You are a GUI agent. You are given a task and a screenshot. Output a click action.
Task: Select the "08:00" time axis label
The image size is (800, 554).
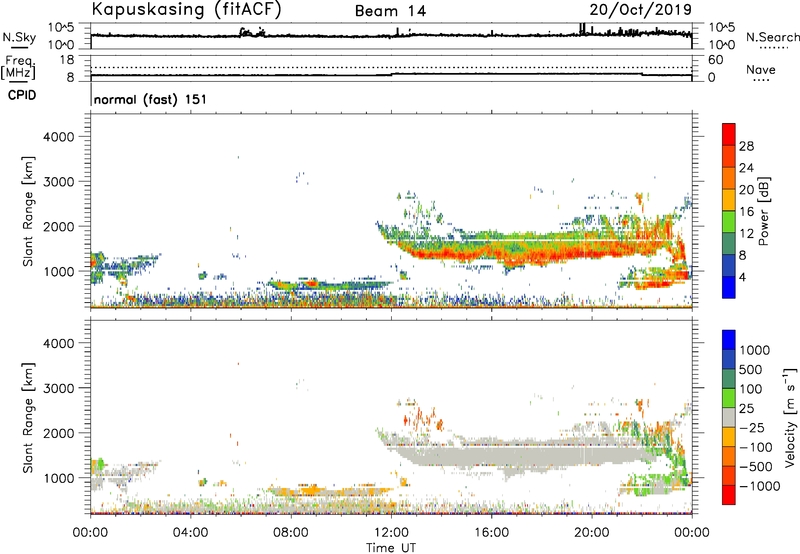(291, 533)
